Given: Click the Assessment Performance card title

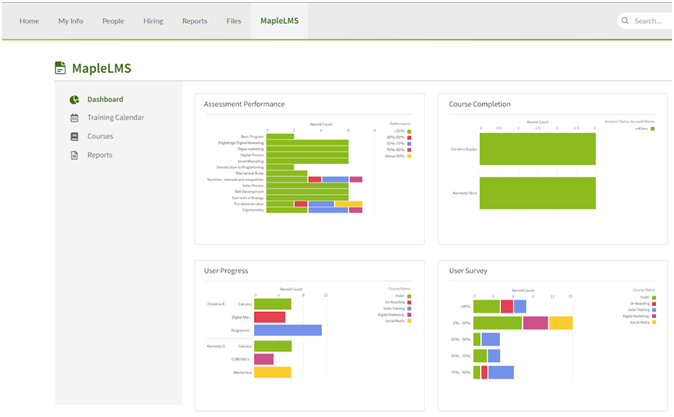Looking at the screenshot, I should pyautogui.click(x=244, y=104).
